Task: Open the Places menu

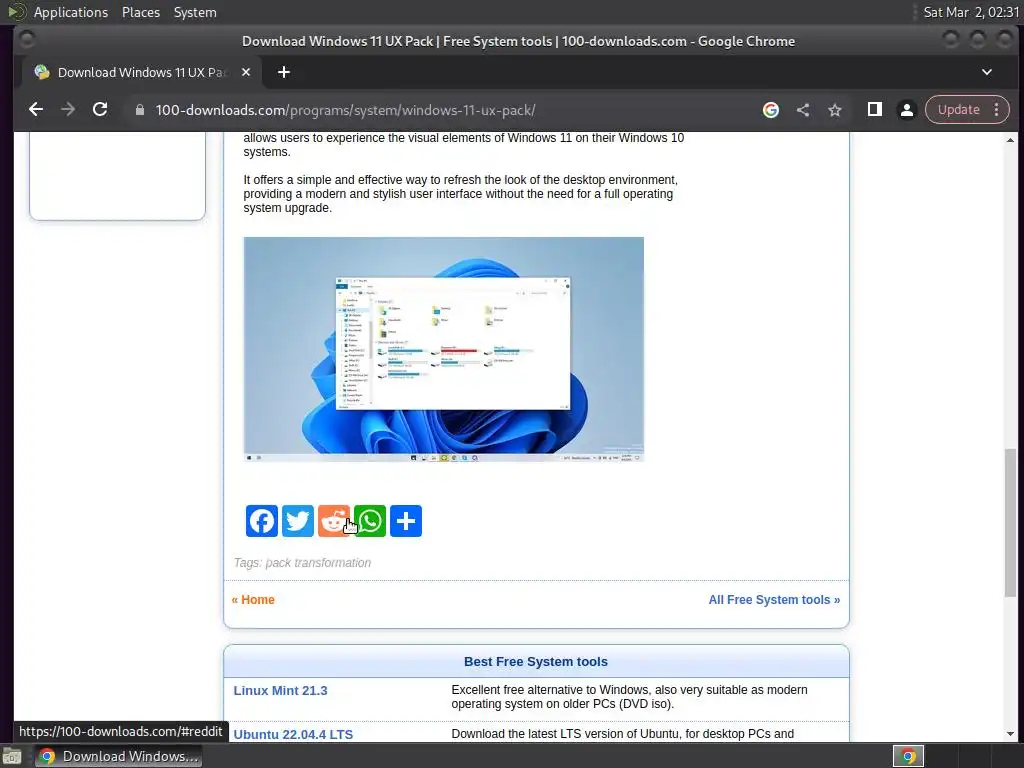Action: coord(140,12)
